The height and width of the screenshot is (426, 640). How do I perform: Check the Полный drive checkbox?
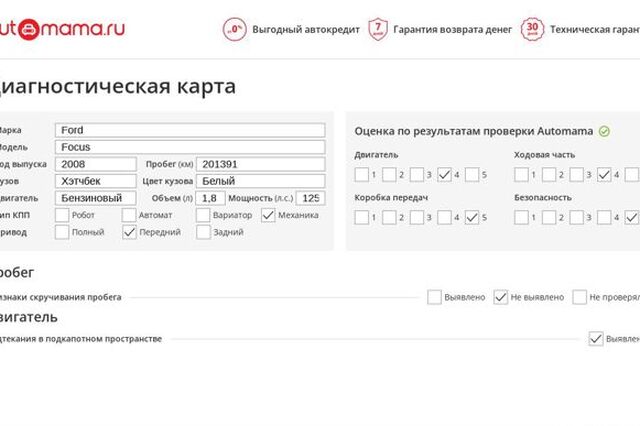click(62, 232)
